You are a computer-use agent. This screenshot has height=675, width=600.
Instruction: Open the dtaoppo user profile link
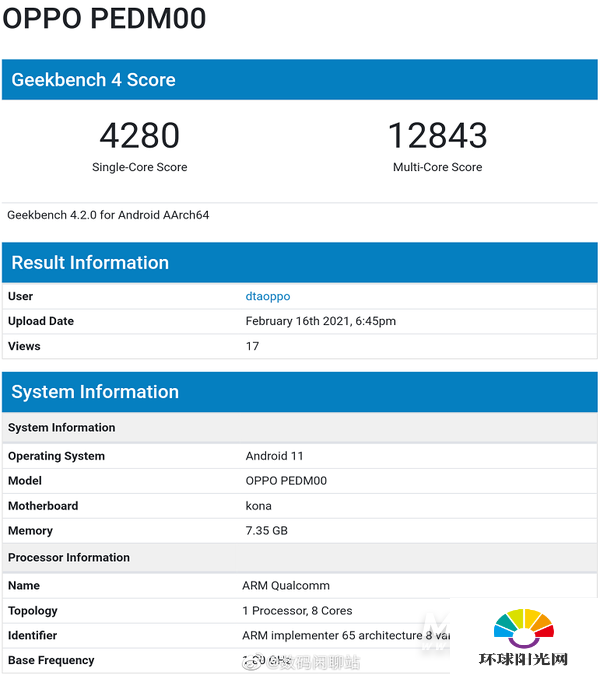pos(268,296)
